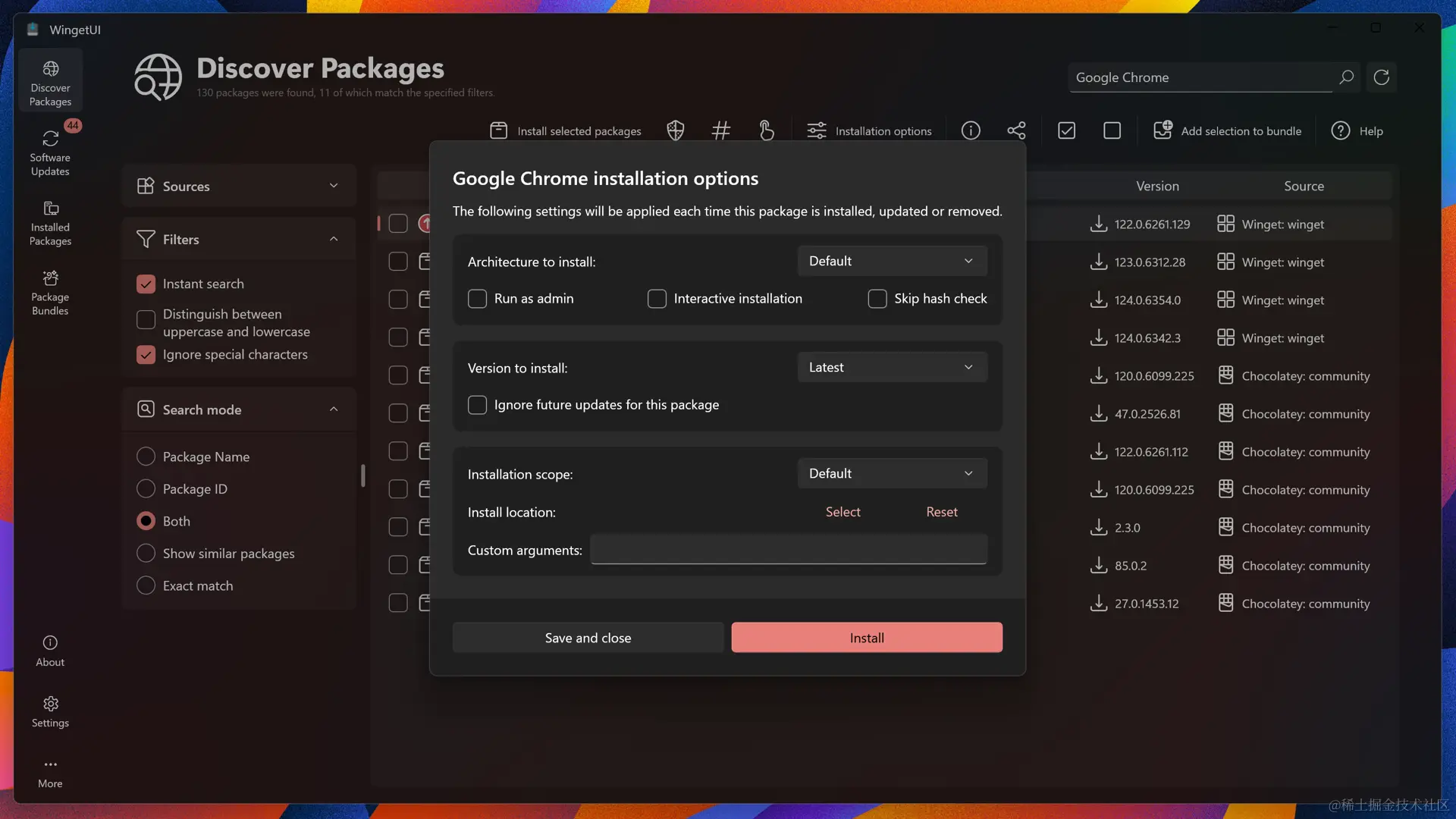Click Reset for install location
This screenshot has height=819, width=1456.
942,512
